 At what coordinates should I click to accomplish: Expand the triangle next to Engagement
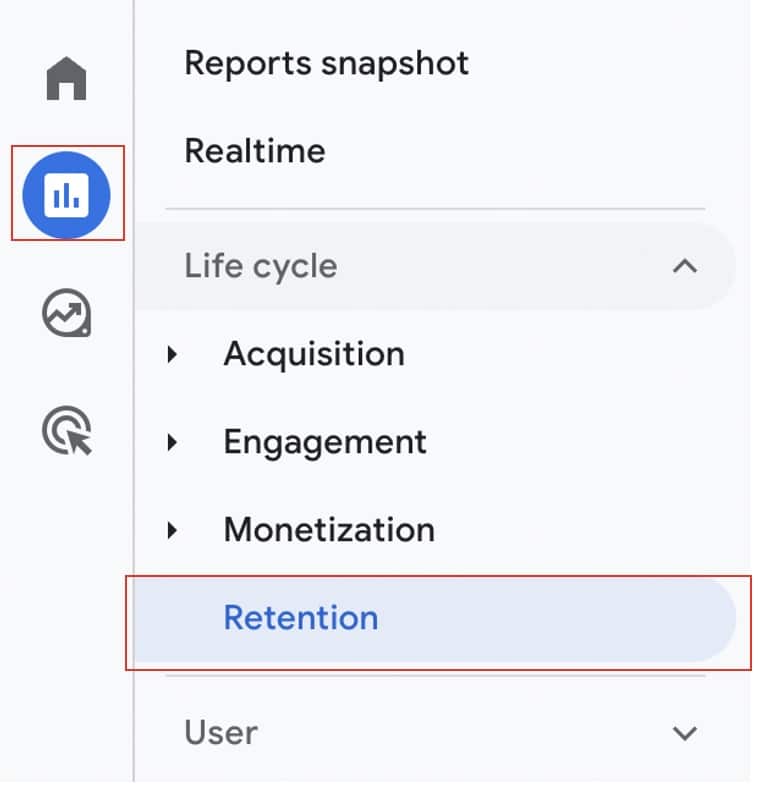click(173, 442)
